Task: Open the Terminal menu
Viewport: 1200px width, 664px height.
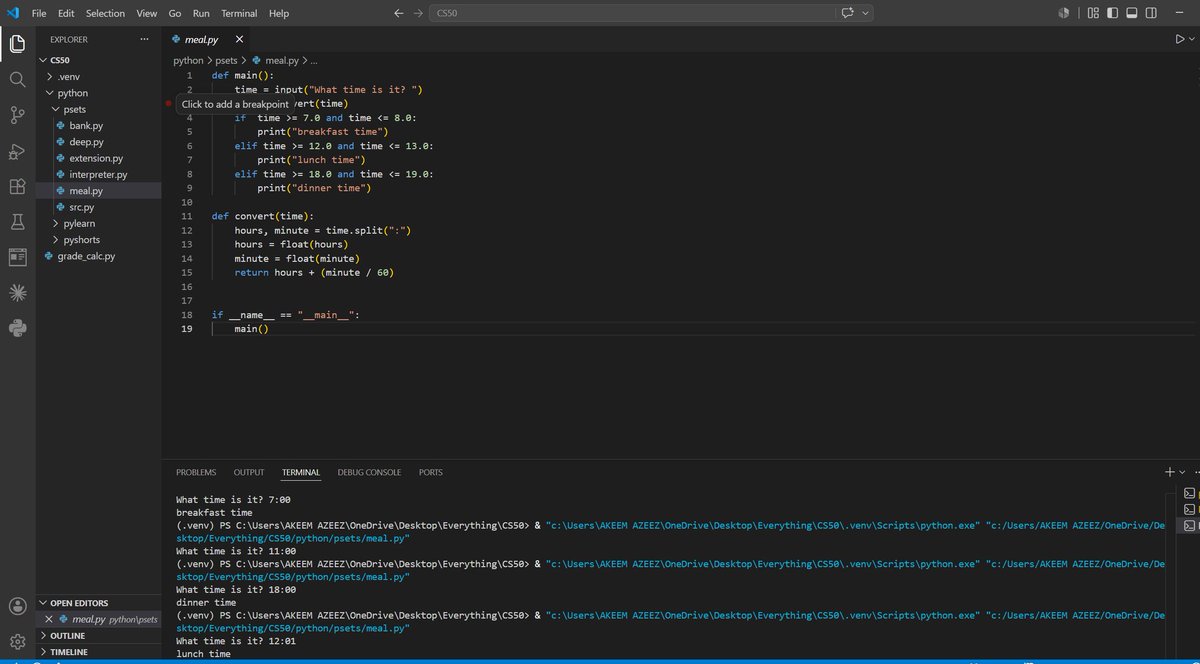Action: pyautogui.click(x=239, y=13)
